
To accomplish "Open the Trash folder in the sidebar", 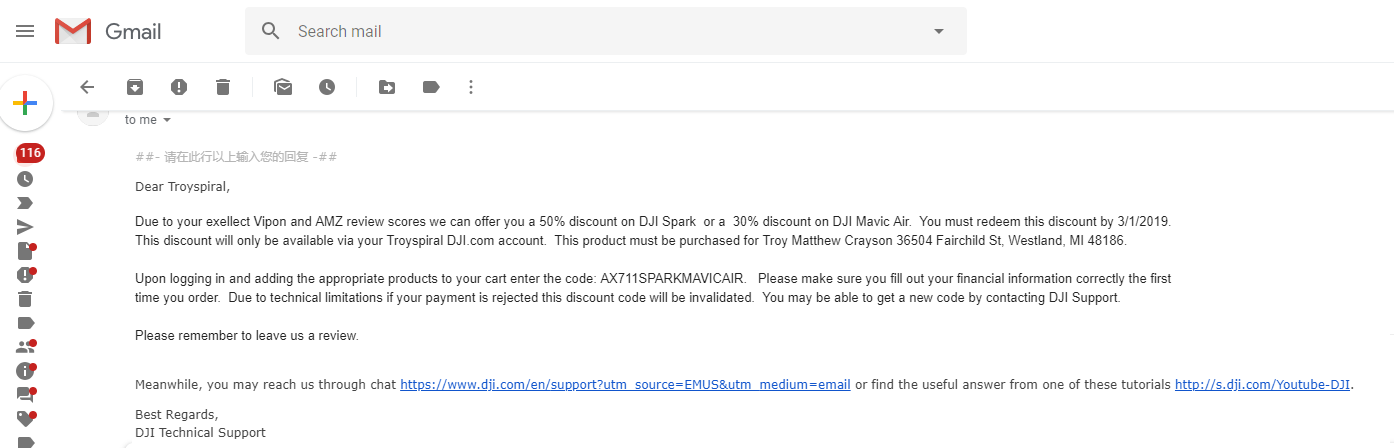I will [x=25, y=298].
